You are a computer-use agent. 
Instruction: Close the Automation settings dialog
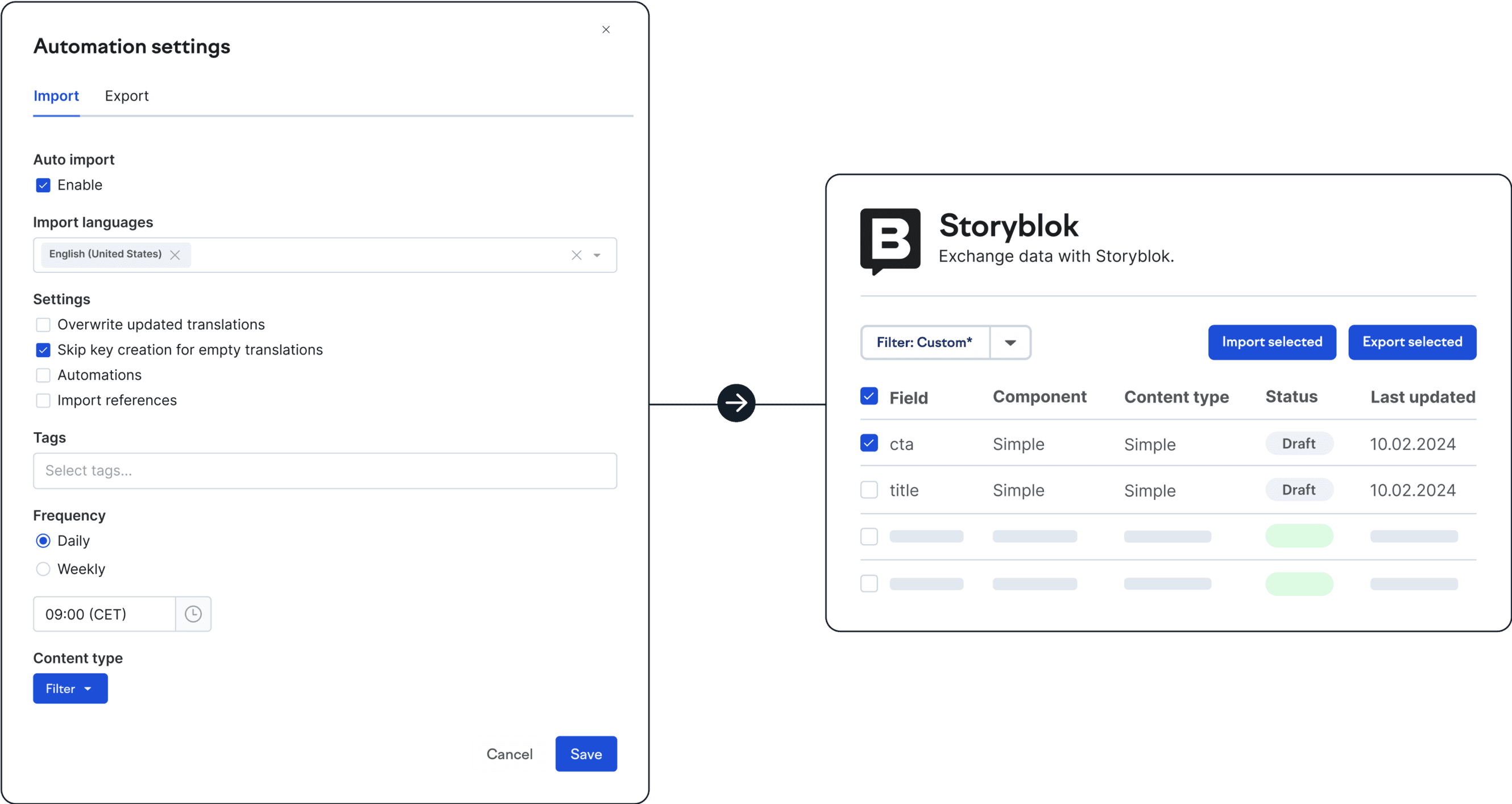pyautogui.click(x=606, y=30)
